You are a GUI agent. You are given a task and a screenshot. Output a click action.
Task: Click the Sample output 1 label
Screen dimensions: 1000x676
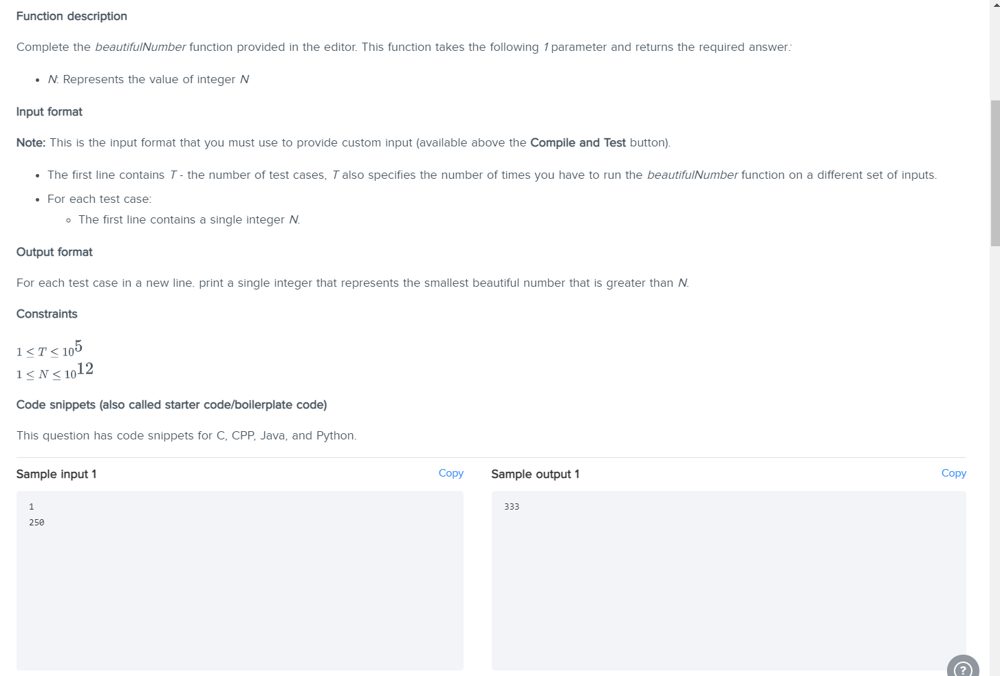(535, 474)
